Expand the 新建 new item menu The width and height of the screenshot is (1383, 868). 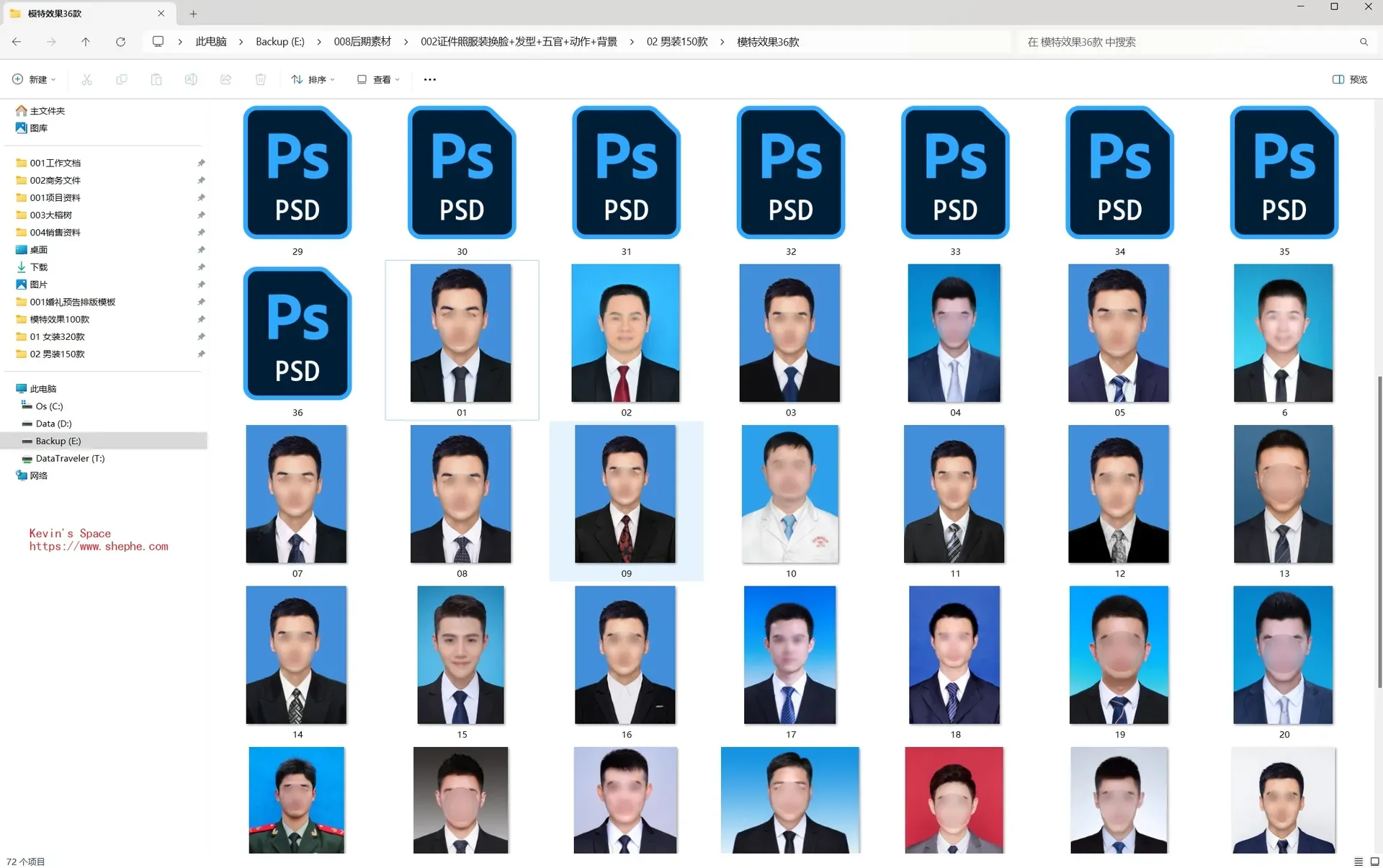[x=33, y=79]
